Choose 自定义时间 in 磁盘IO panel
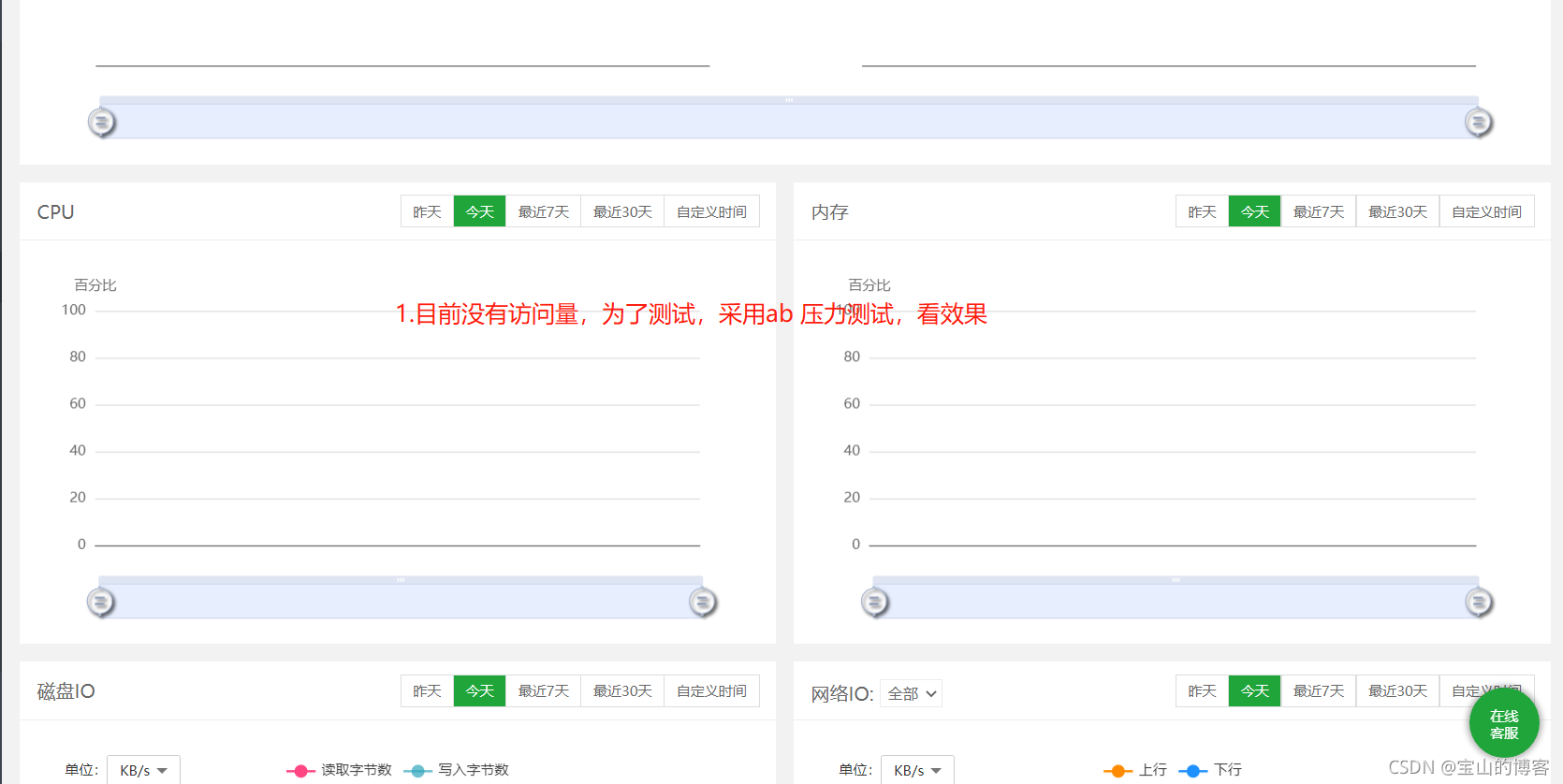This screenshot has width=1563, height=784. point(711,690)
